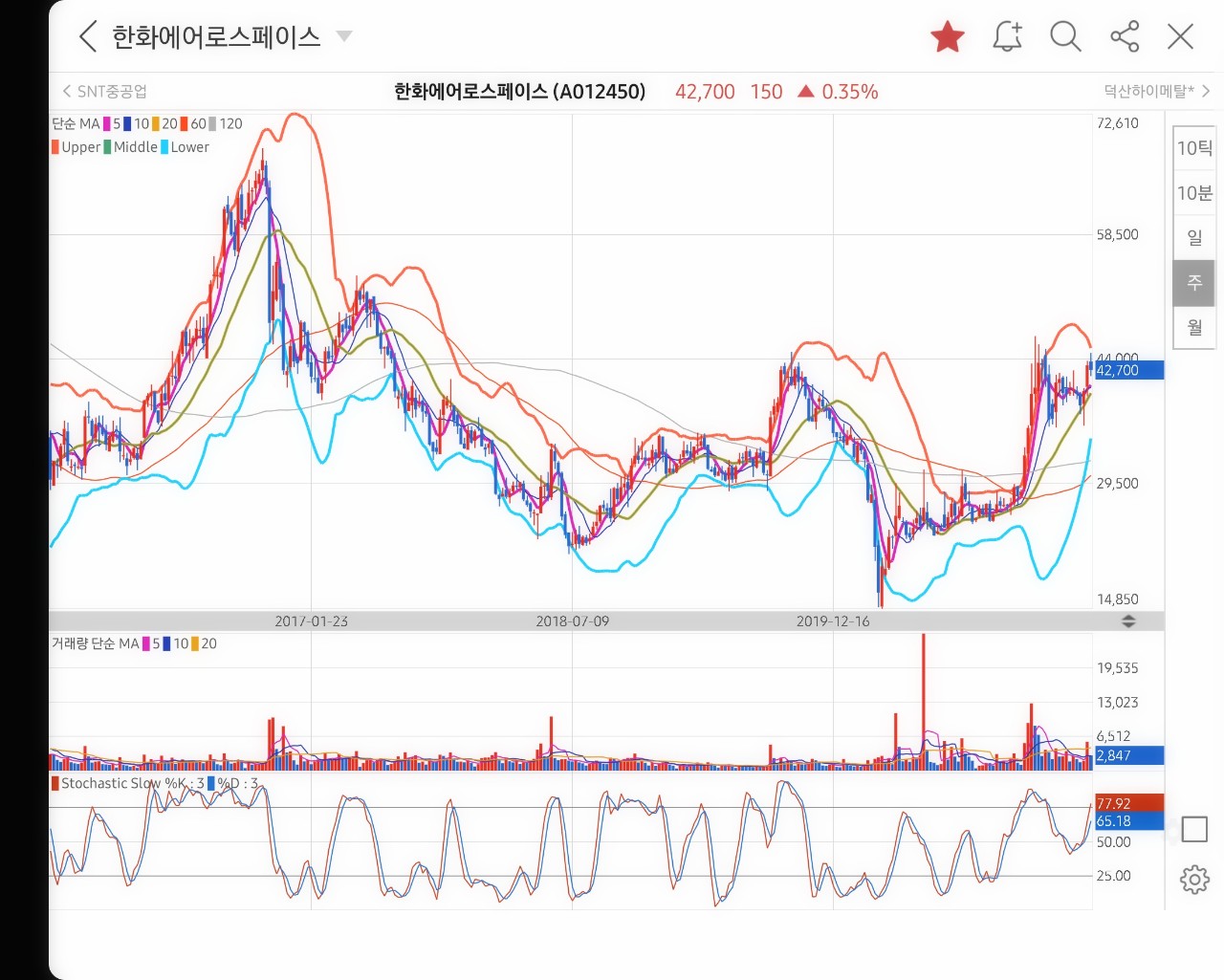Close the chart with the X icon

pyautogui.click(x=1181, y=36)
